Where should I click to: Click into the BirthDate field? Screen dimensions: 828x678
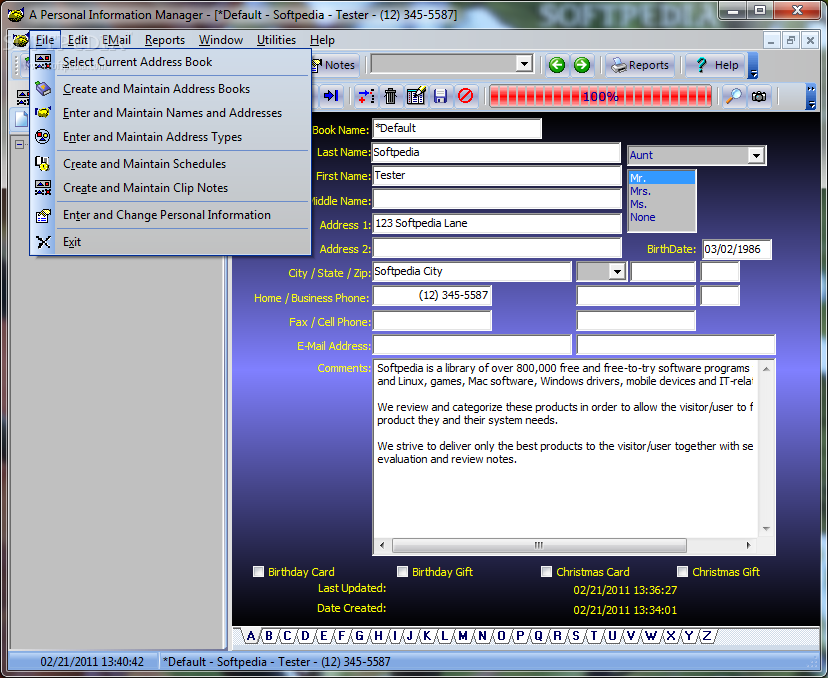point(737,249)
